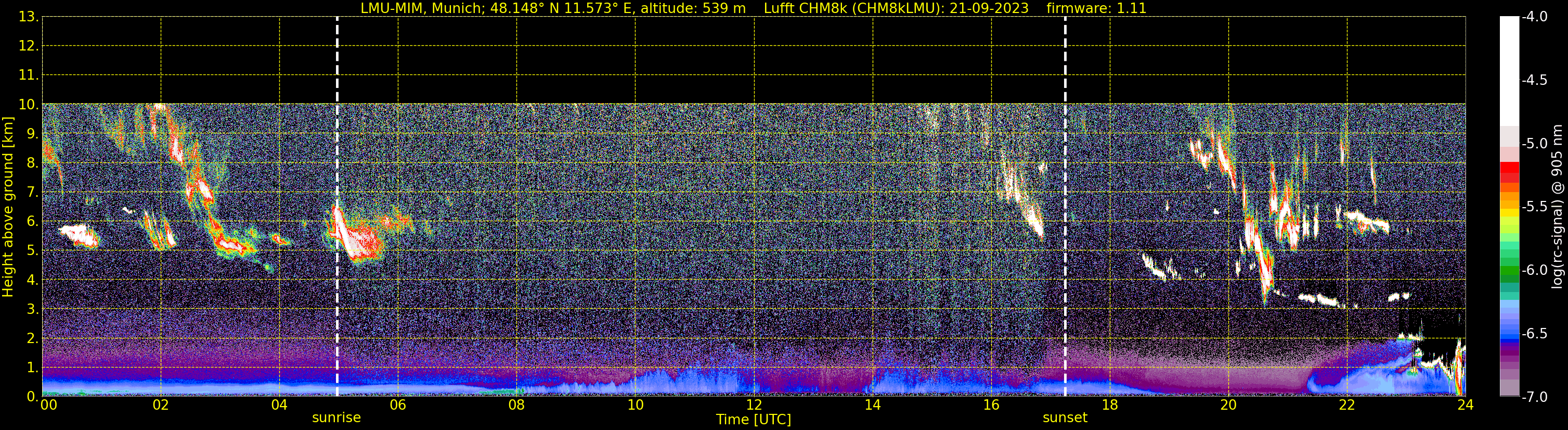The height and width of the screenshot is (430, 1568).
Task: Click the '14' time axis tick label
Action: pyautogui.click(x=873, y=406)
